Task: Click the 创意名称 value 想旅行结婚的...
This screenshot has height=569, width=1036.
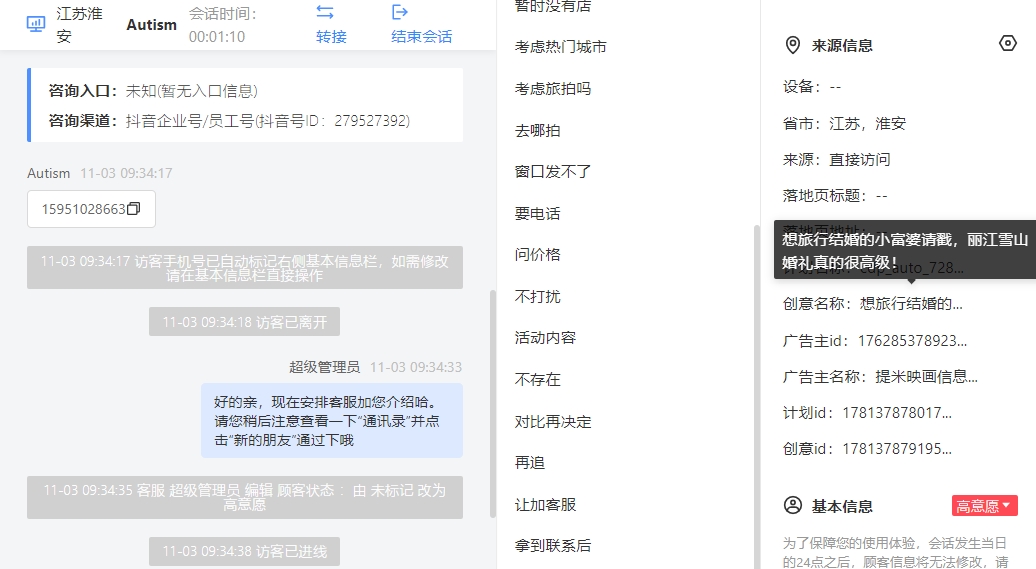Action: click(911, 304)
